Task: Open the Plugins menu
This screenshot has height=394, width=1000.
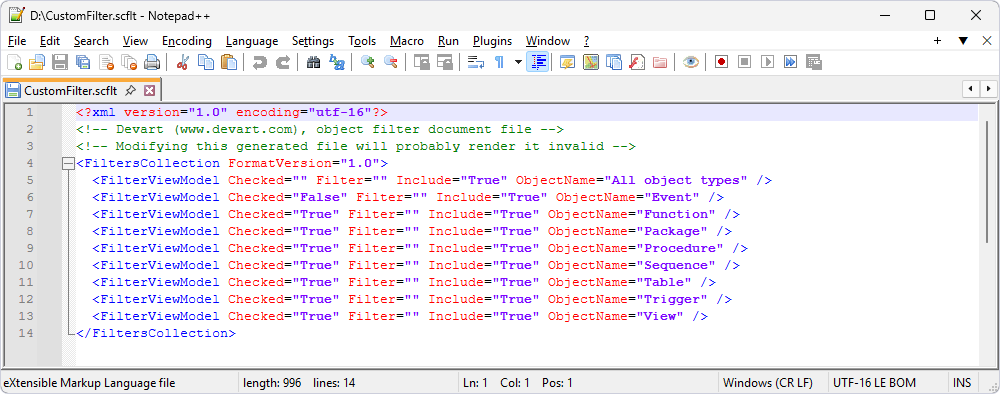Action: tap(492, 41)
